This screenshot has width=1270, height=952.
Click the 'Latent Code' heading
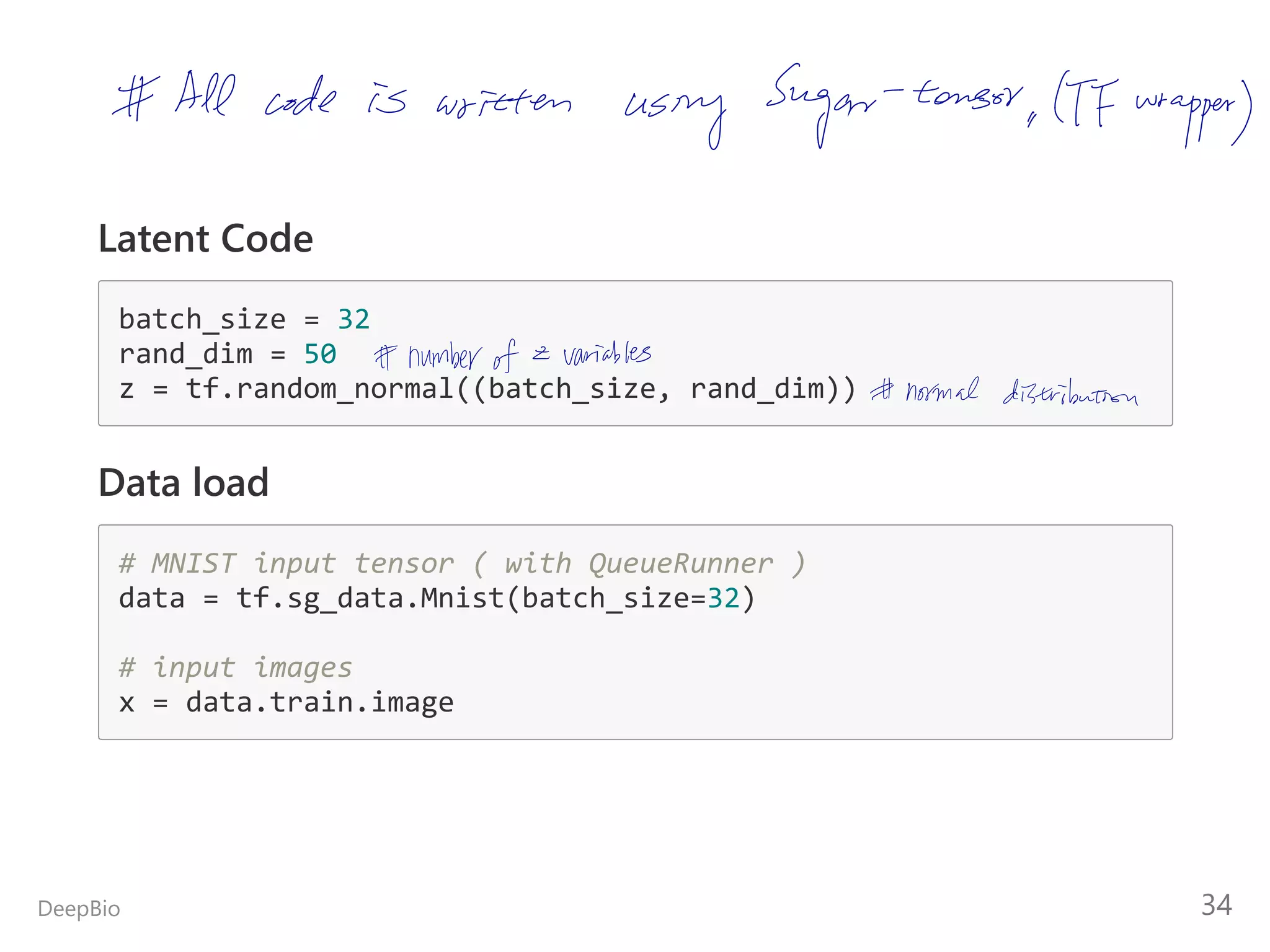pos(205,239)
